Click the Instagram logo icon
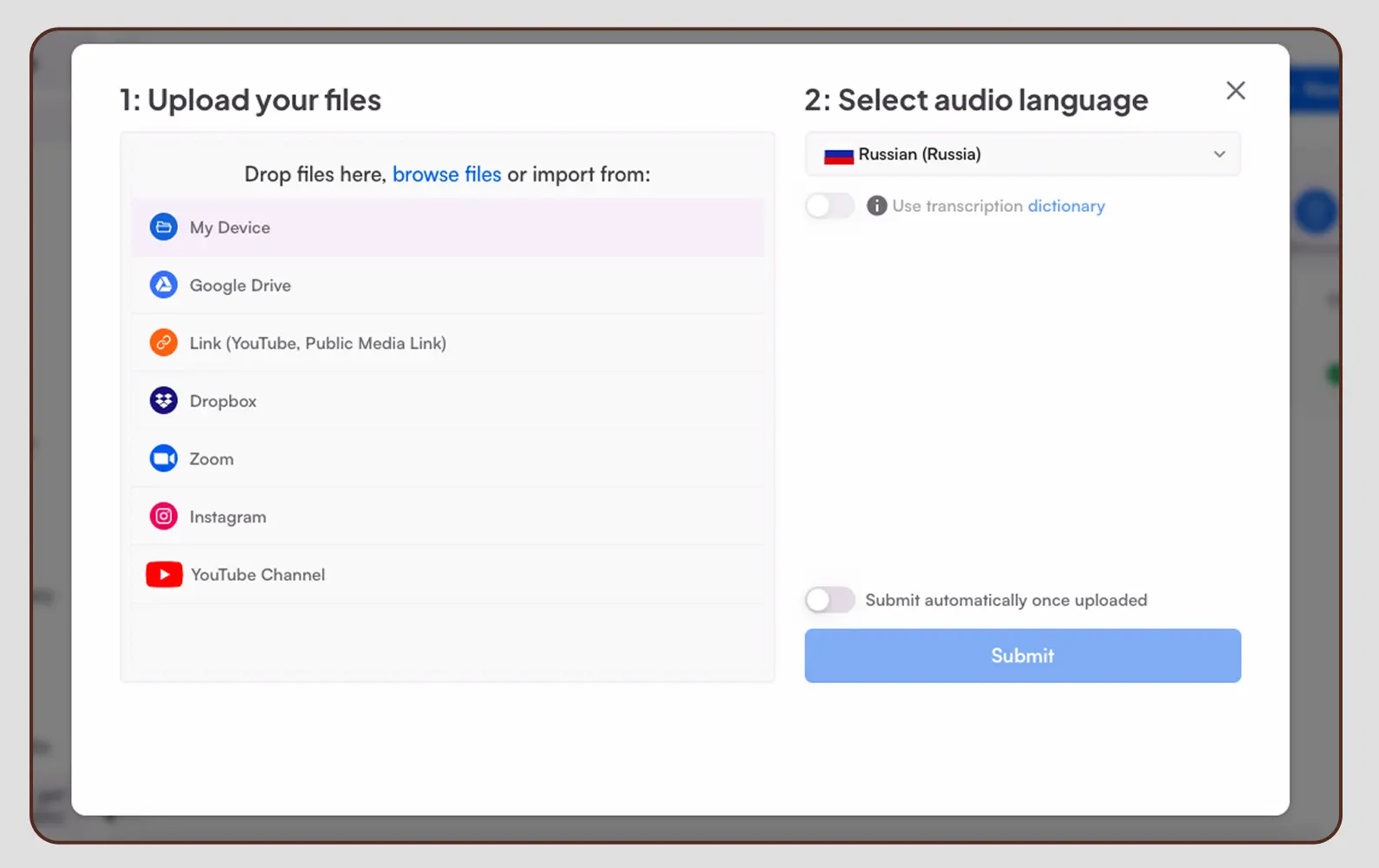The height and width of the screenshot is (868, 1379). pos(163,516)
